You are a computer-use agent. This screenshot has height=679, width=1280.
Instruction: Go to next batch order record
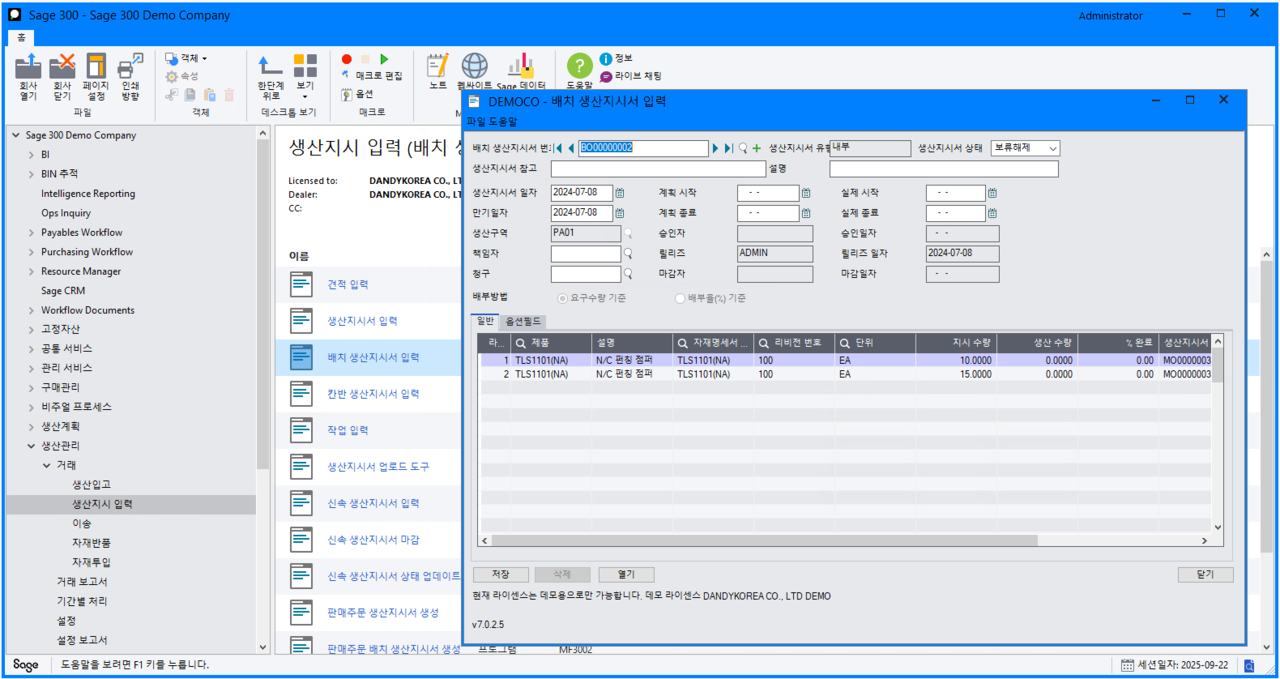(x=716, y=148)
